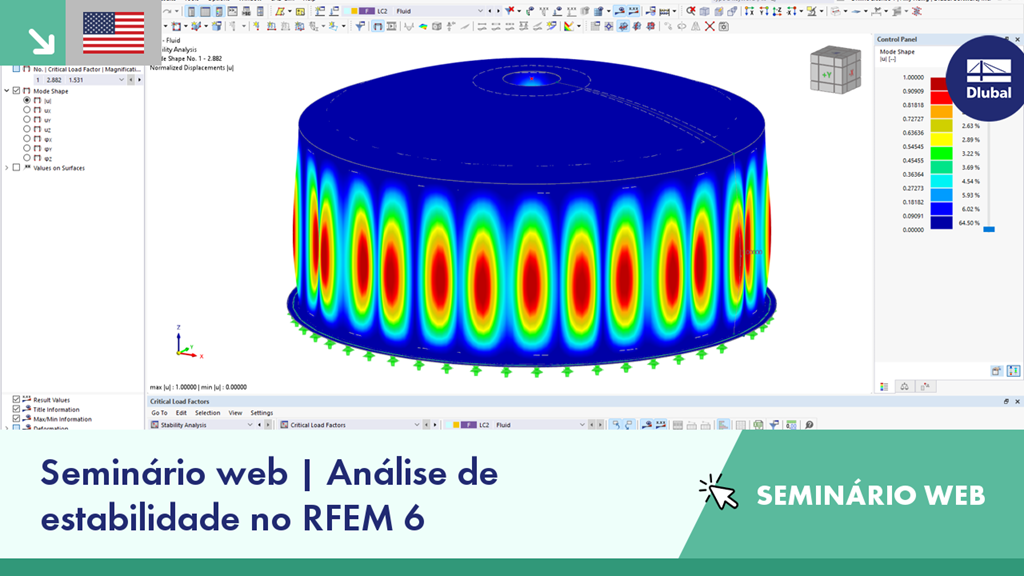Click the third Control Panel tab icon
Screen dimensions: 1024x576
click(x=925, y=387)
